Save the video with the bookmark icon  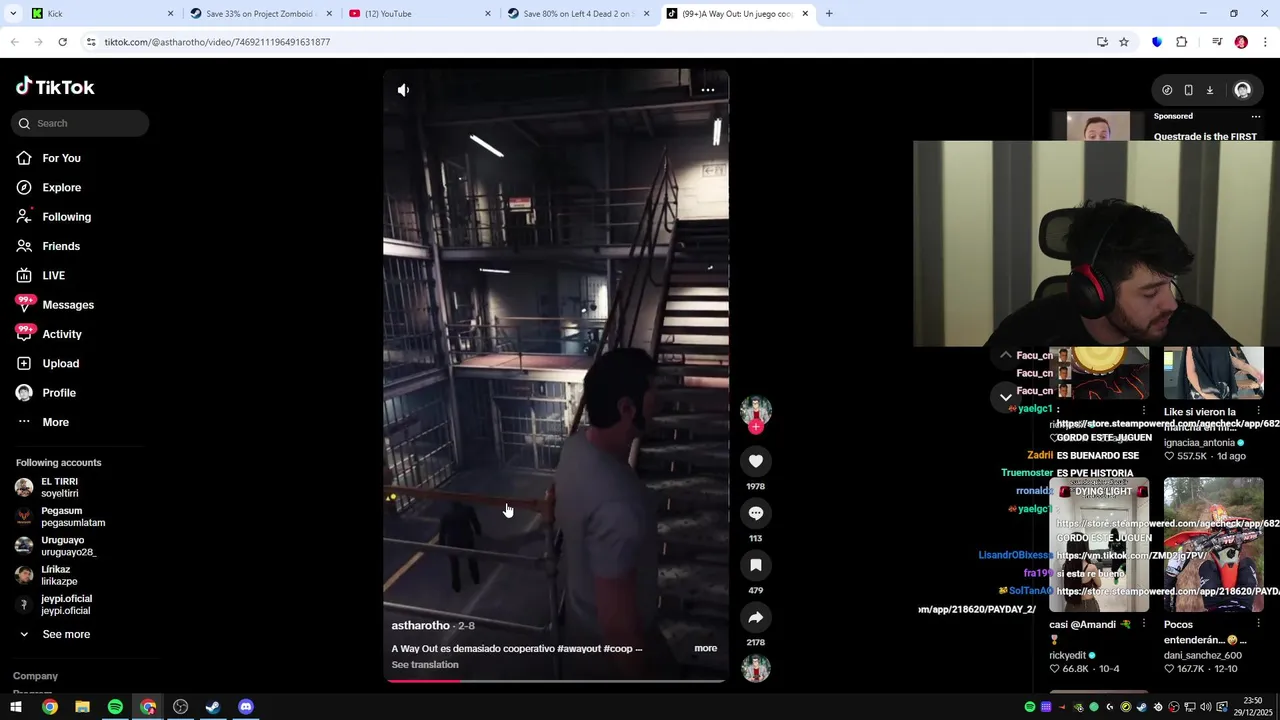point(756,565)
